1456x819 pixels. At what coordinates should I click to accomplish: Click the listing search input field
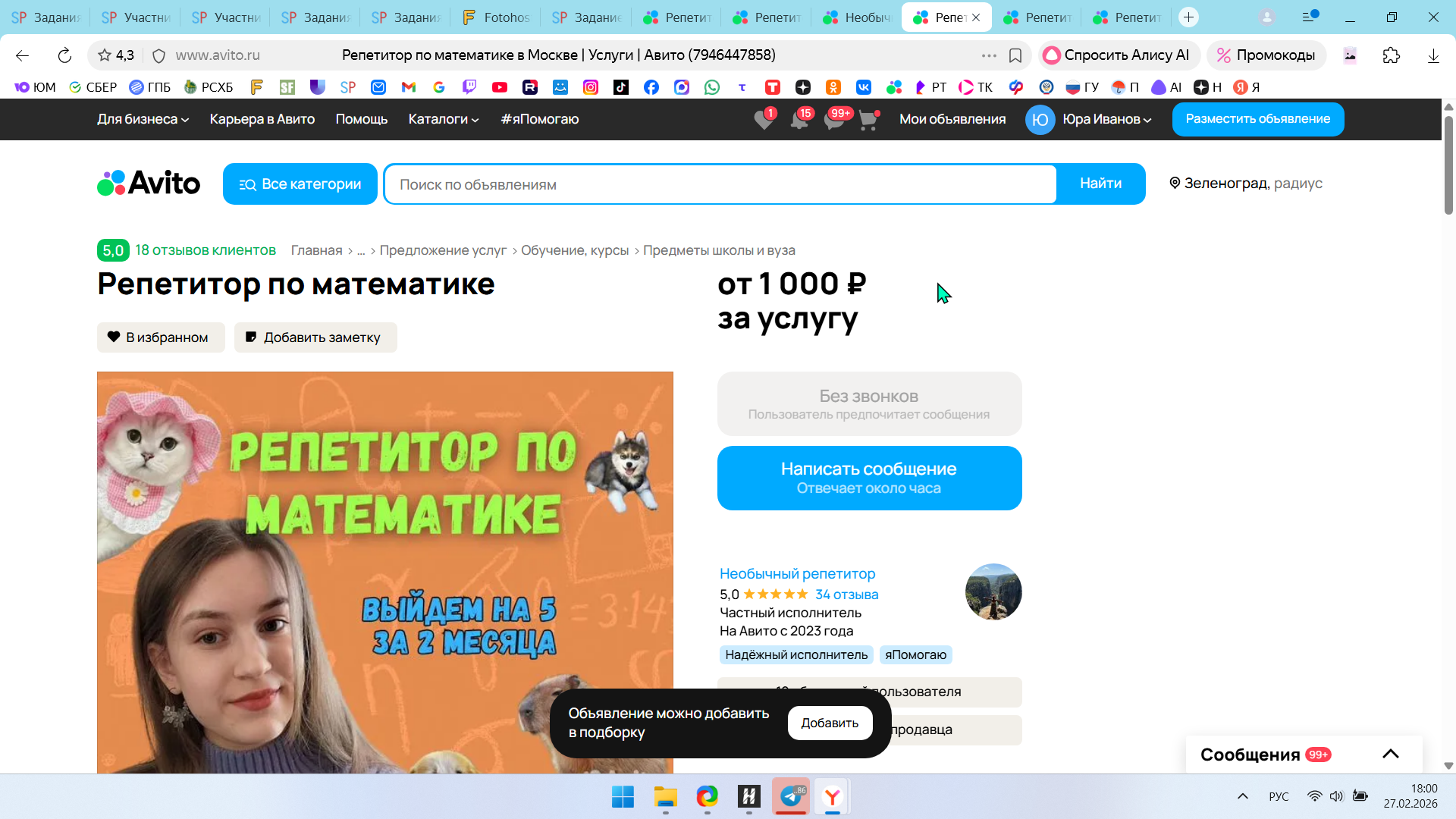(x=720, y=184)
